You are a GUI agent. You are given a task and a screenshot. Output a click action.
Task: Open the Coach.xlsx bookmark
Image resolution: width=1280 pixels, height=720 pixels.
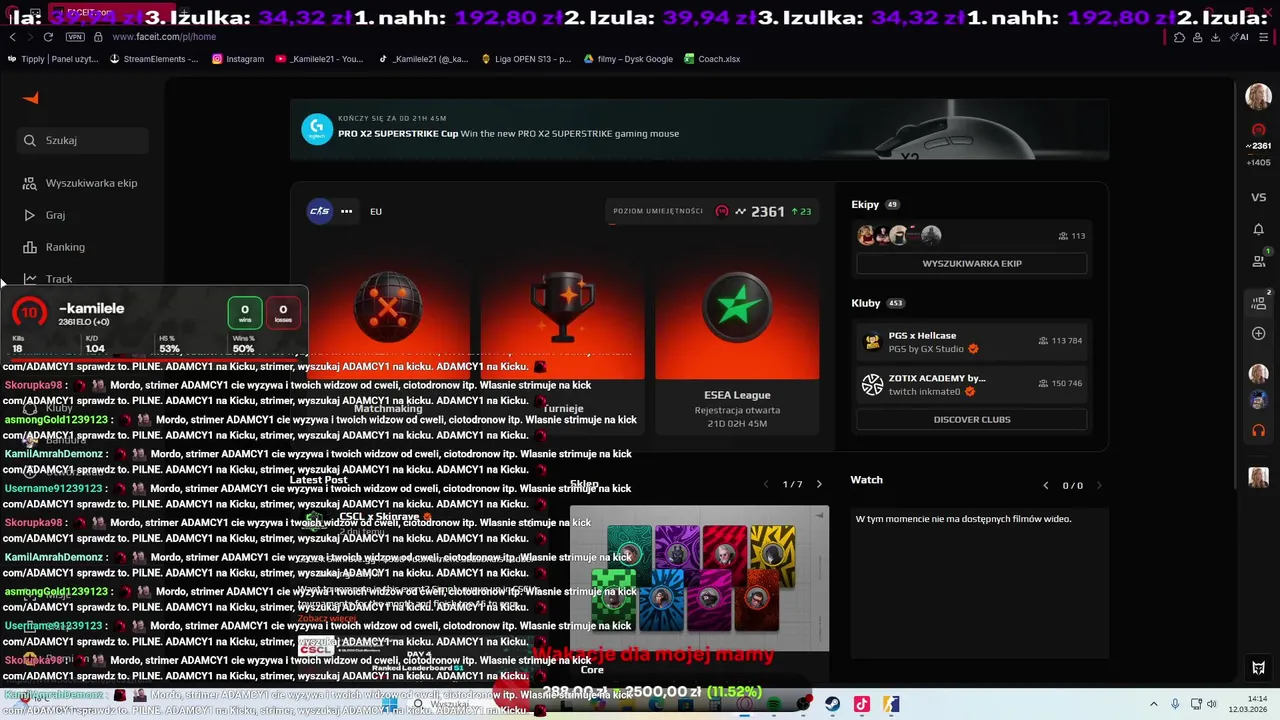pos(712,59)
